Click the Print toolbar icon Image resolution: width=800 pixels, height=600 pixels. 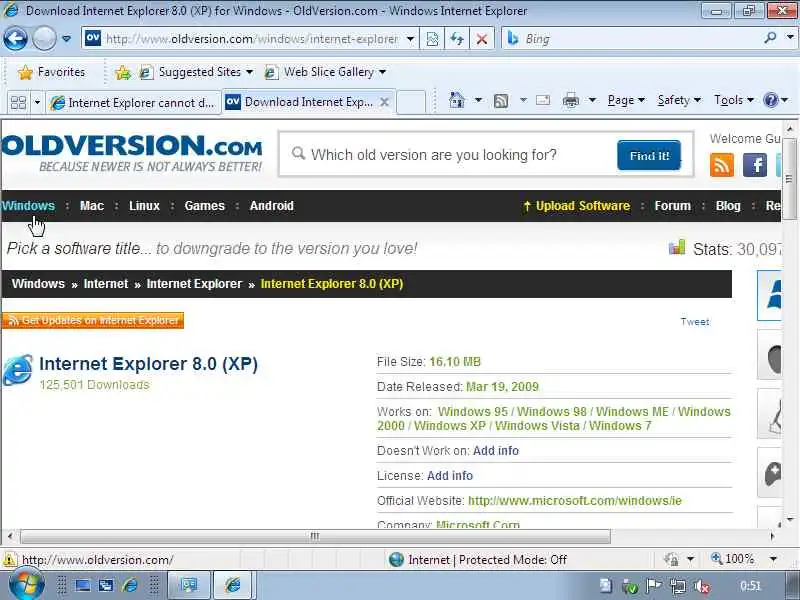(x=570, y=101)
